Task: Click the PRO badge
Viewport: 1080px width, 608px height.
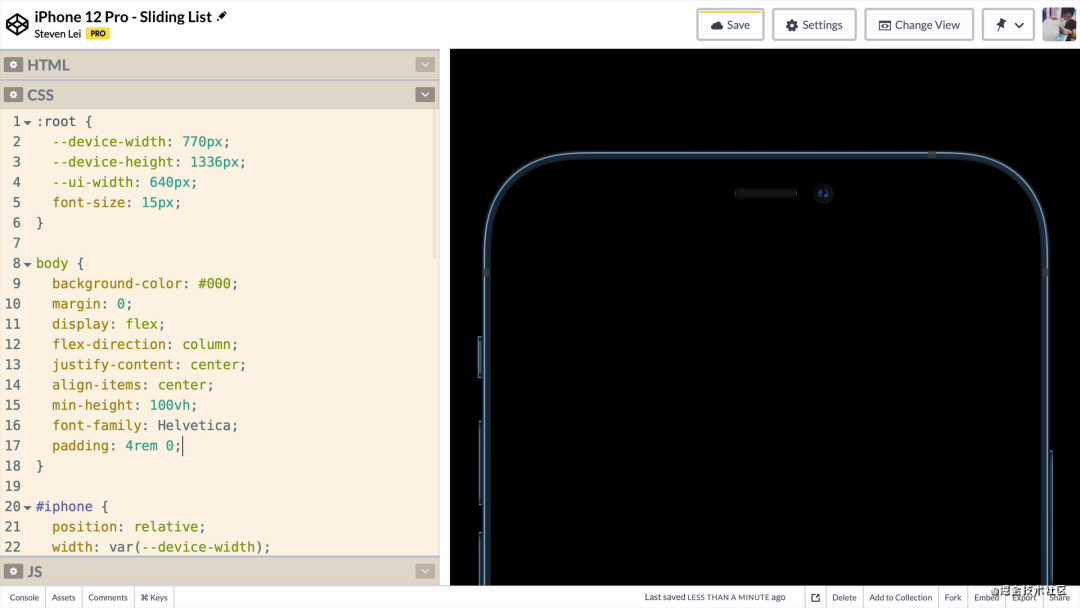Action: [x=98, y=33]
